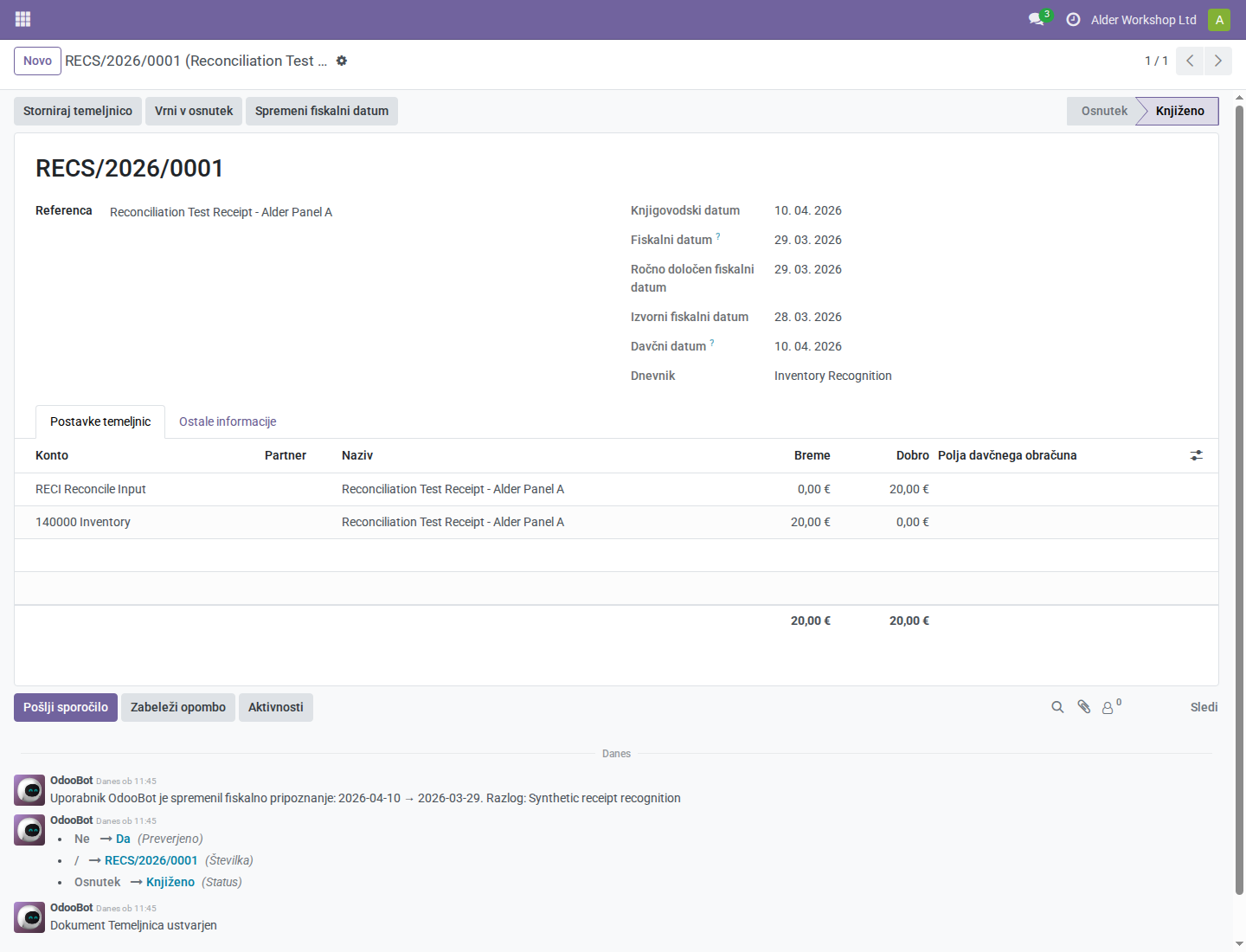The image size is (1246, 952).
Task: Show followers icon with count 0
Action: point(1111,706)
